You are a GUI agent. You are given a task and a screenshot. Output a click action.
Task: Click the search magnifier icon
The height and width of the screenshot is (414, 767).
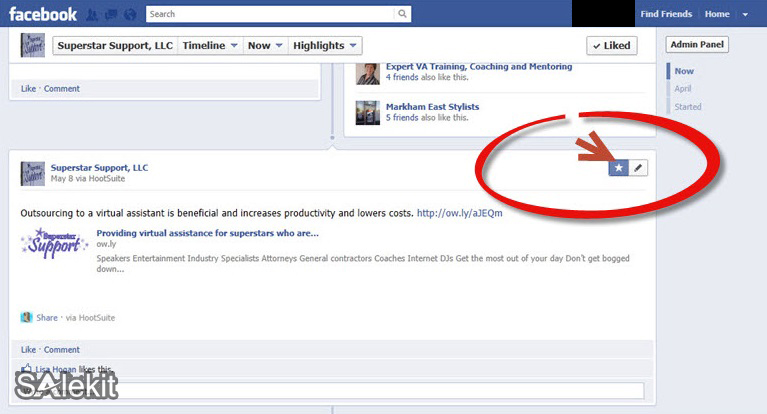click(402, 14)
